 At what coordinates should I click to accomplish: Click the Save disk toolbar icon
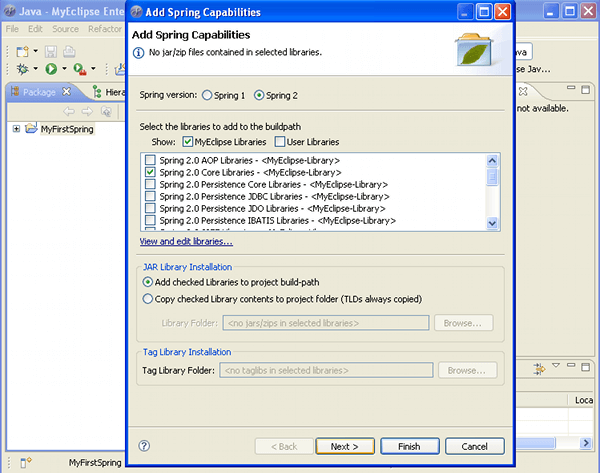51,52
